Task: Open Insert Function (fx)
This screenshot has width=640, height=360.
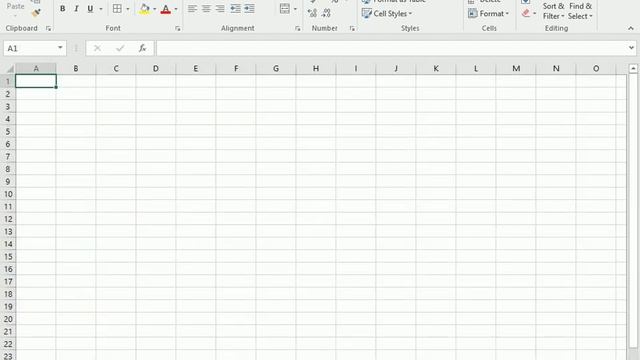Action: (142, 48)
